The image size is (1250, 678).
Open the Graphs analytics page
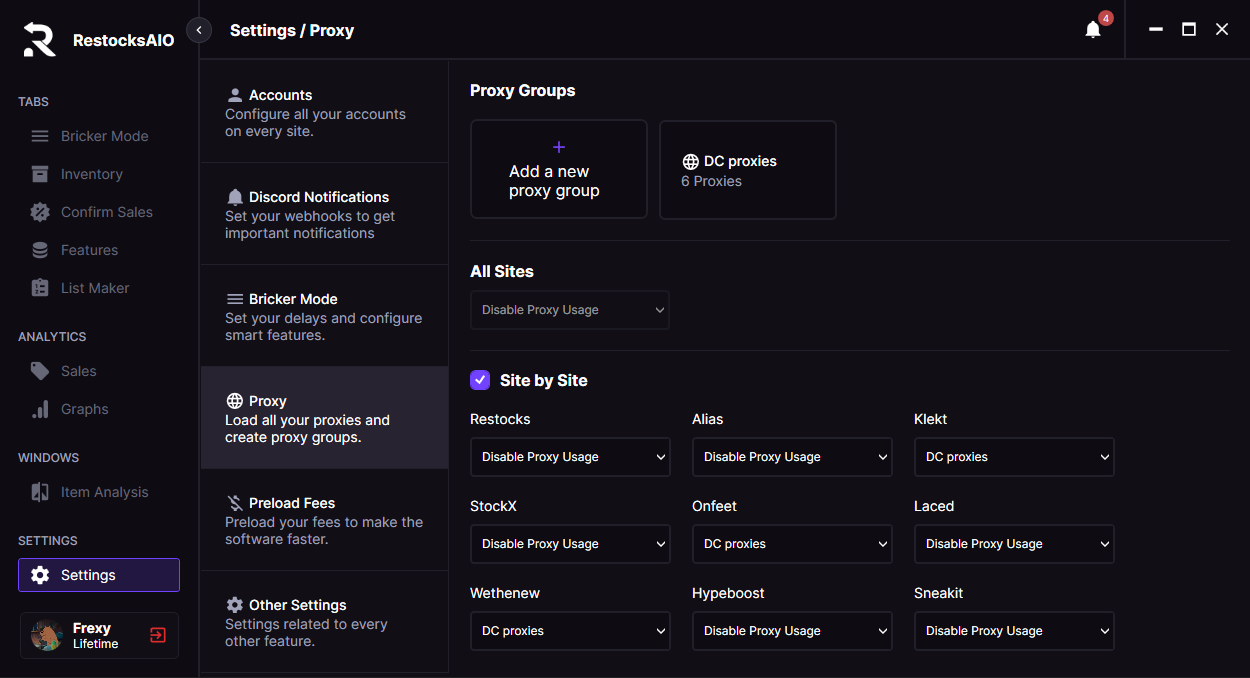pos(84,409)
